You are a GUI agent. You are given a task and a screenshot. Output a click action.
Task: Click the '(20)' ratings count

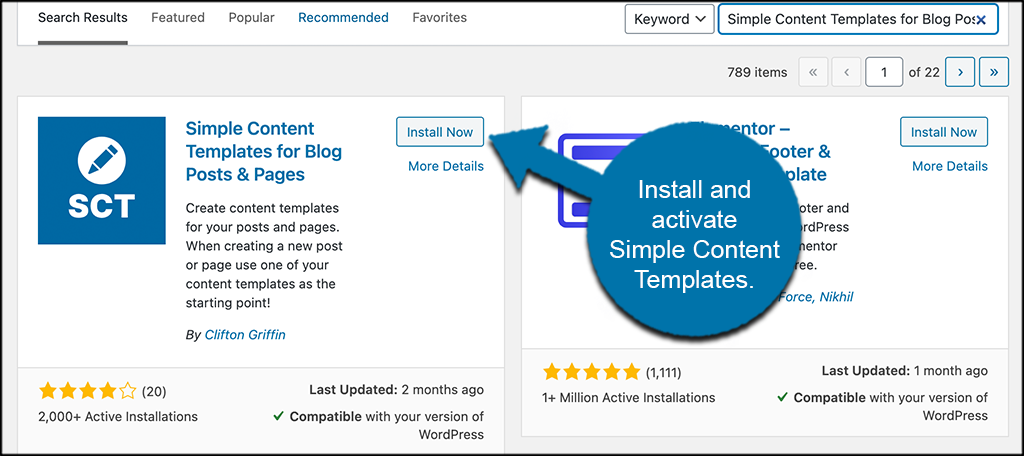coord(154,391)
